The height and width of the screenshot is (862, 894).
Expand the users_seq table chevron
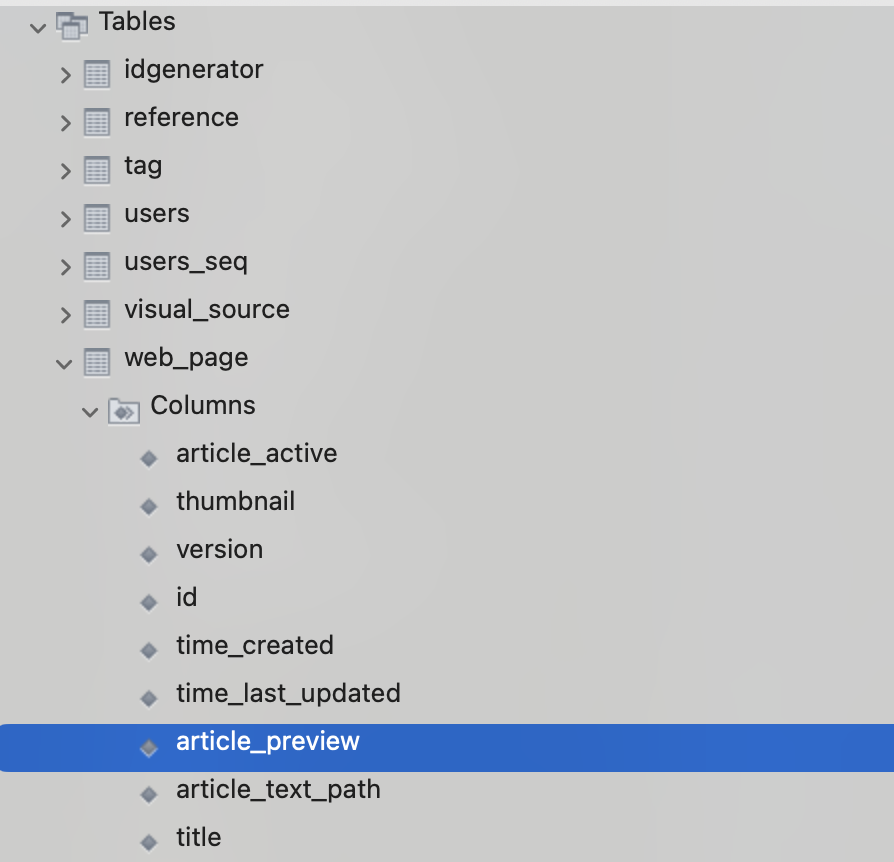click(x=66, y=267)
